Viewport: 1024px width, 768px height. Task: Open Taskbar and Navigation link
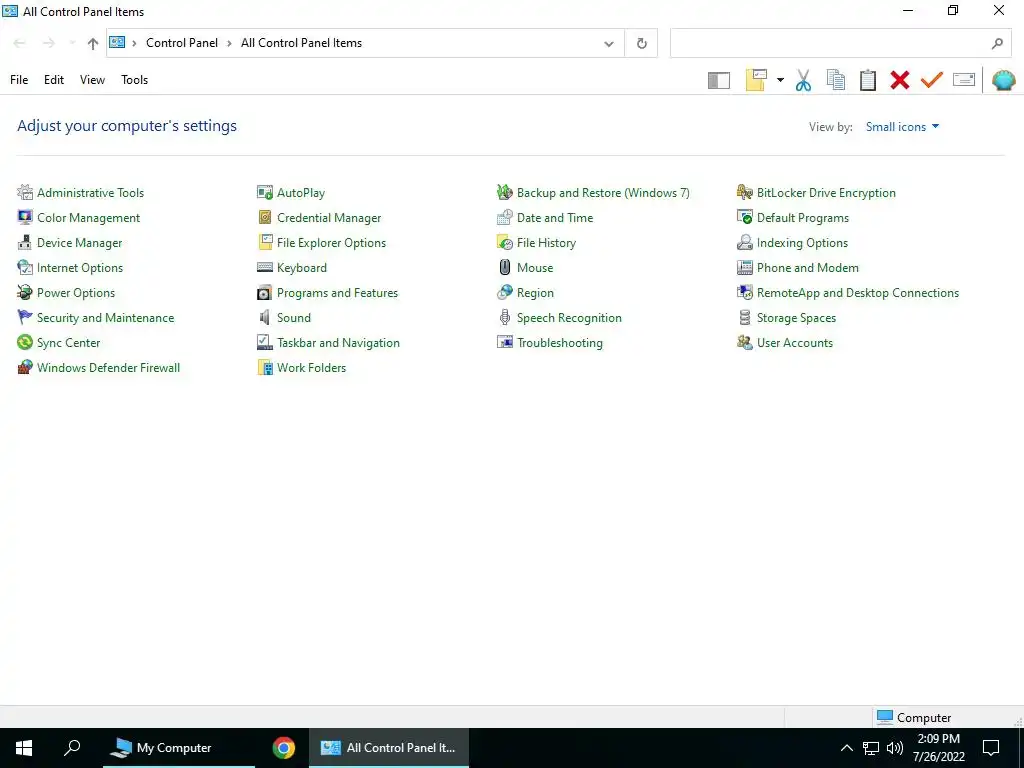point(338,342)
